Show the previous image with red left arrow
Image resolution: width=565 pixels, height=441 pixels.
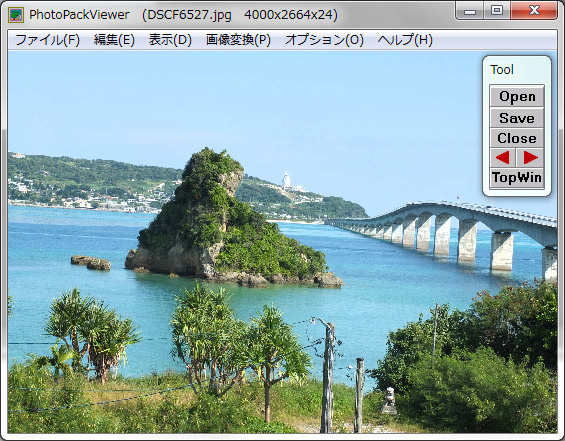coord(503,157)
